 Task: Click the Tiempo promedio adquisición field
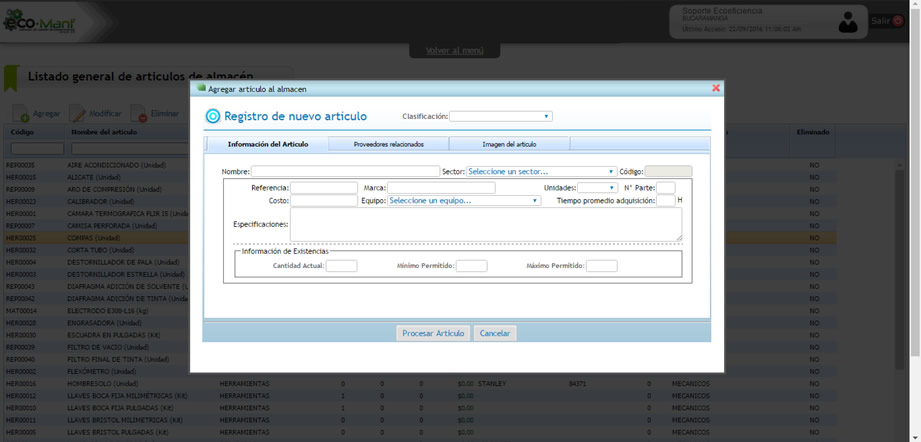666,201
